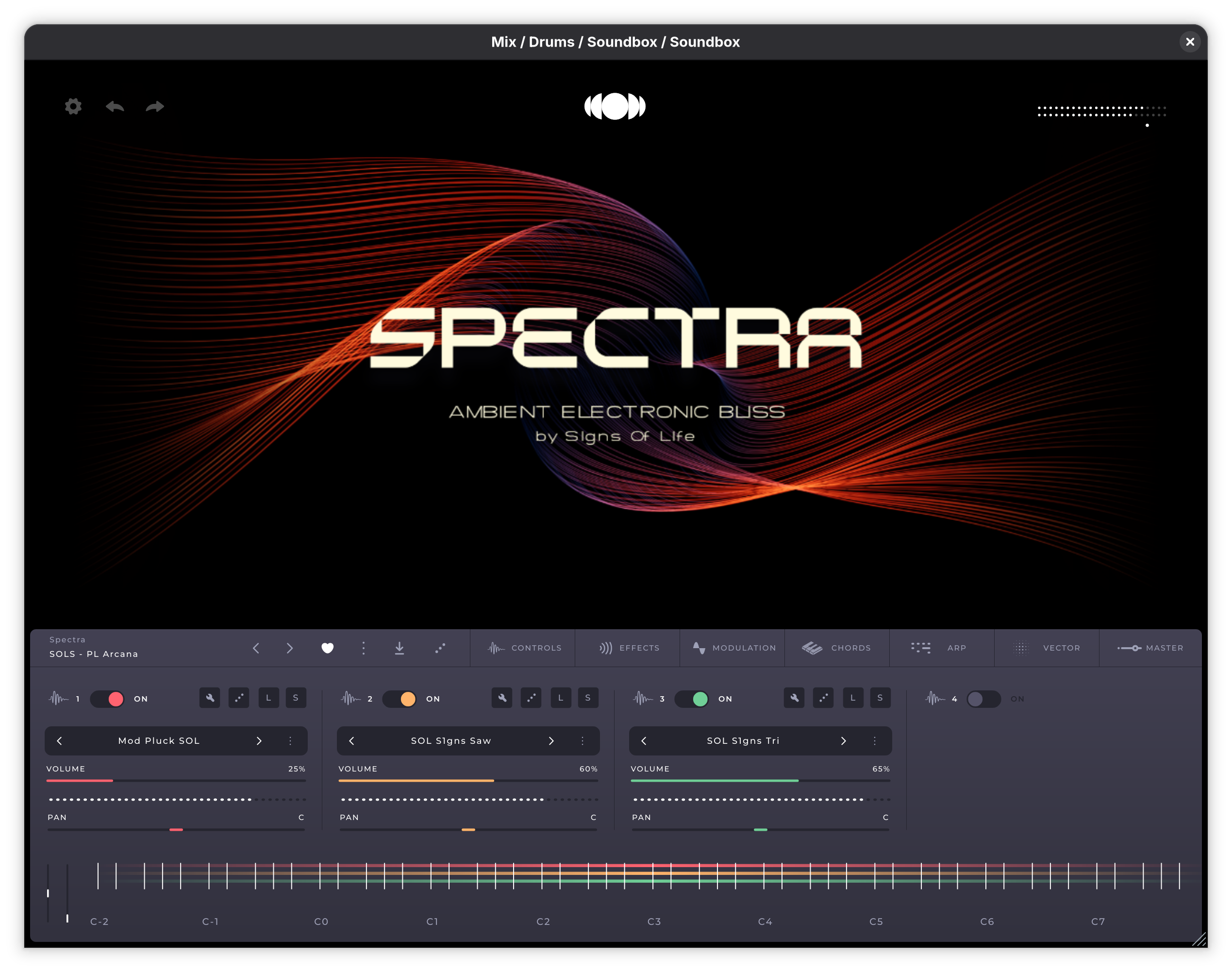Viewport: 1232px width, 972px height.
Task: Open the settings gear icon
Action: tap(73, 106)
